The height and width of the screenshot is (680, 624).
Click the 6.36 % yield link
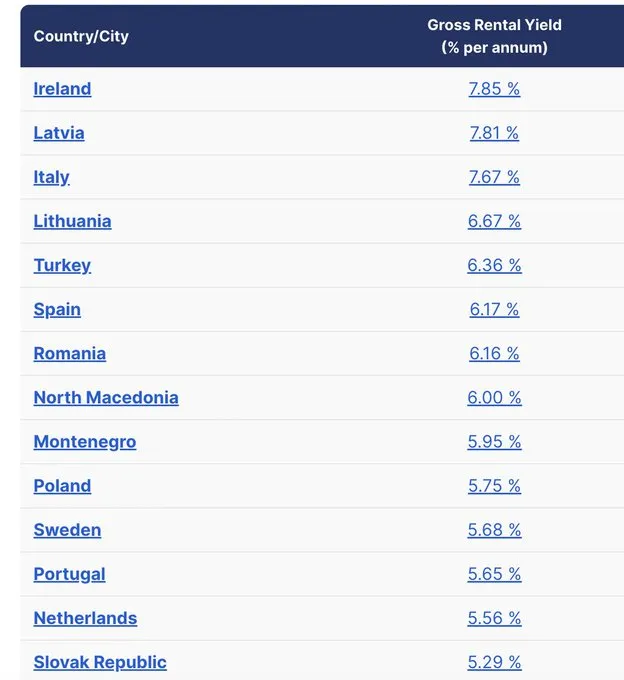(494, 265)
